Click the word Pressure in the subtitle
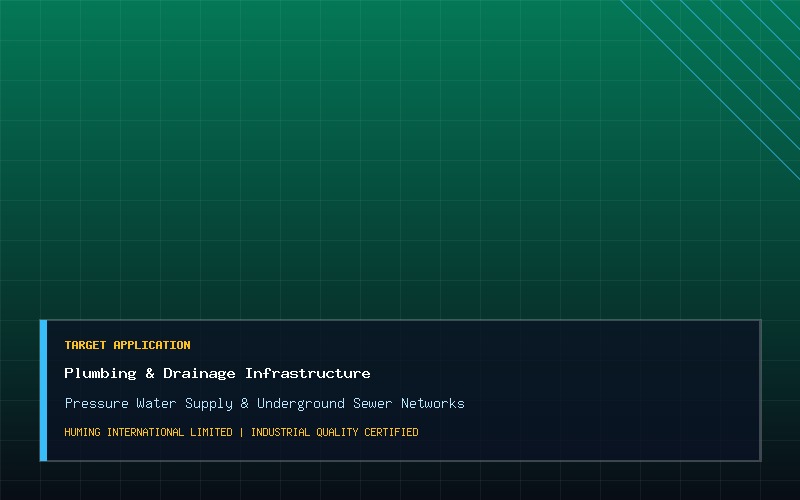800x500 pixels. (x=96, y=403)
